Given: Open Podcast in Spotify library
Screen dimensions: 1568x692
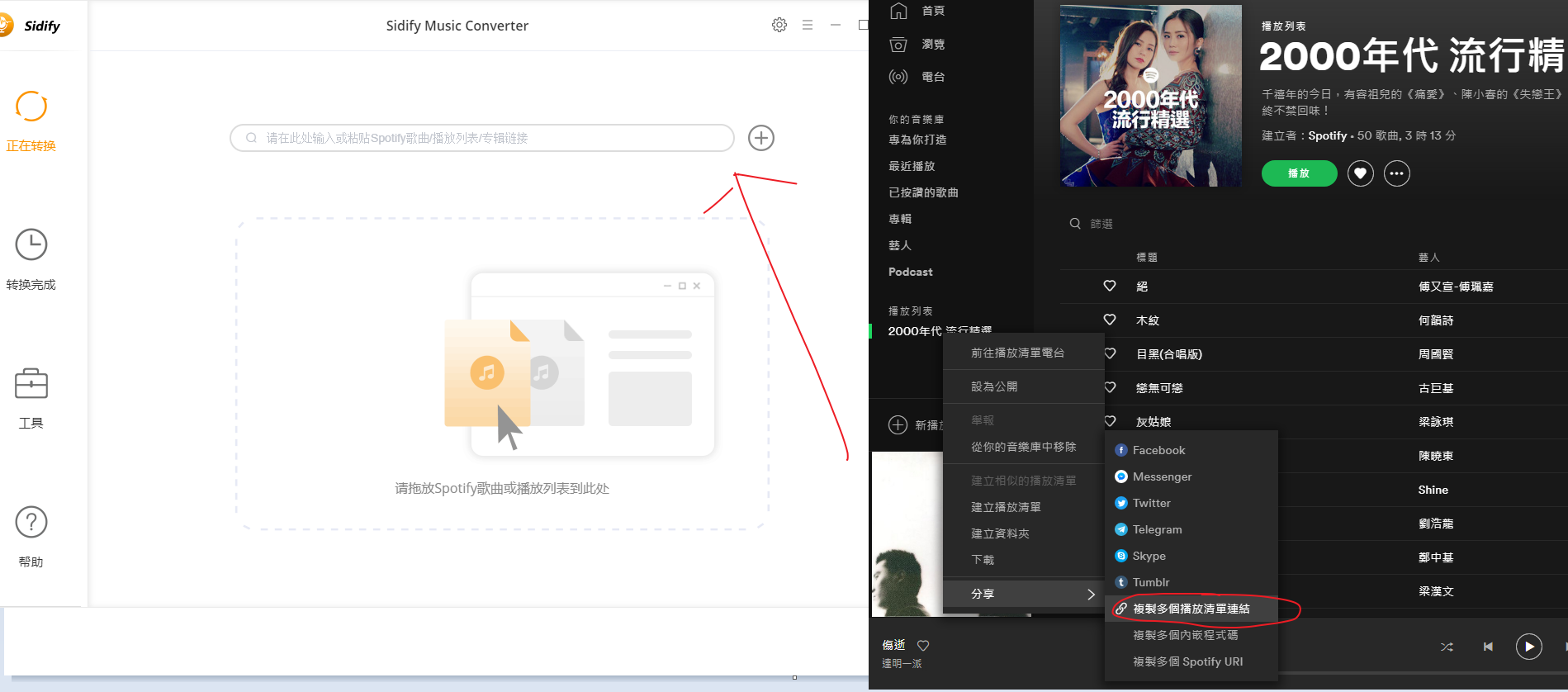Looking at the screenshot, I should pos(910,272).
